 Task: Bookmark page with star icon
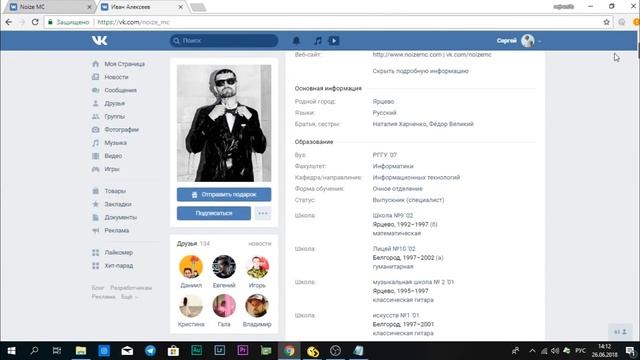point(607,22)
